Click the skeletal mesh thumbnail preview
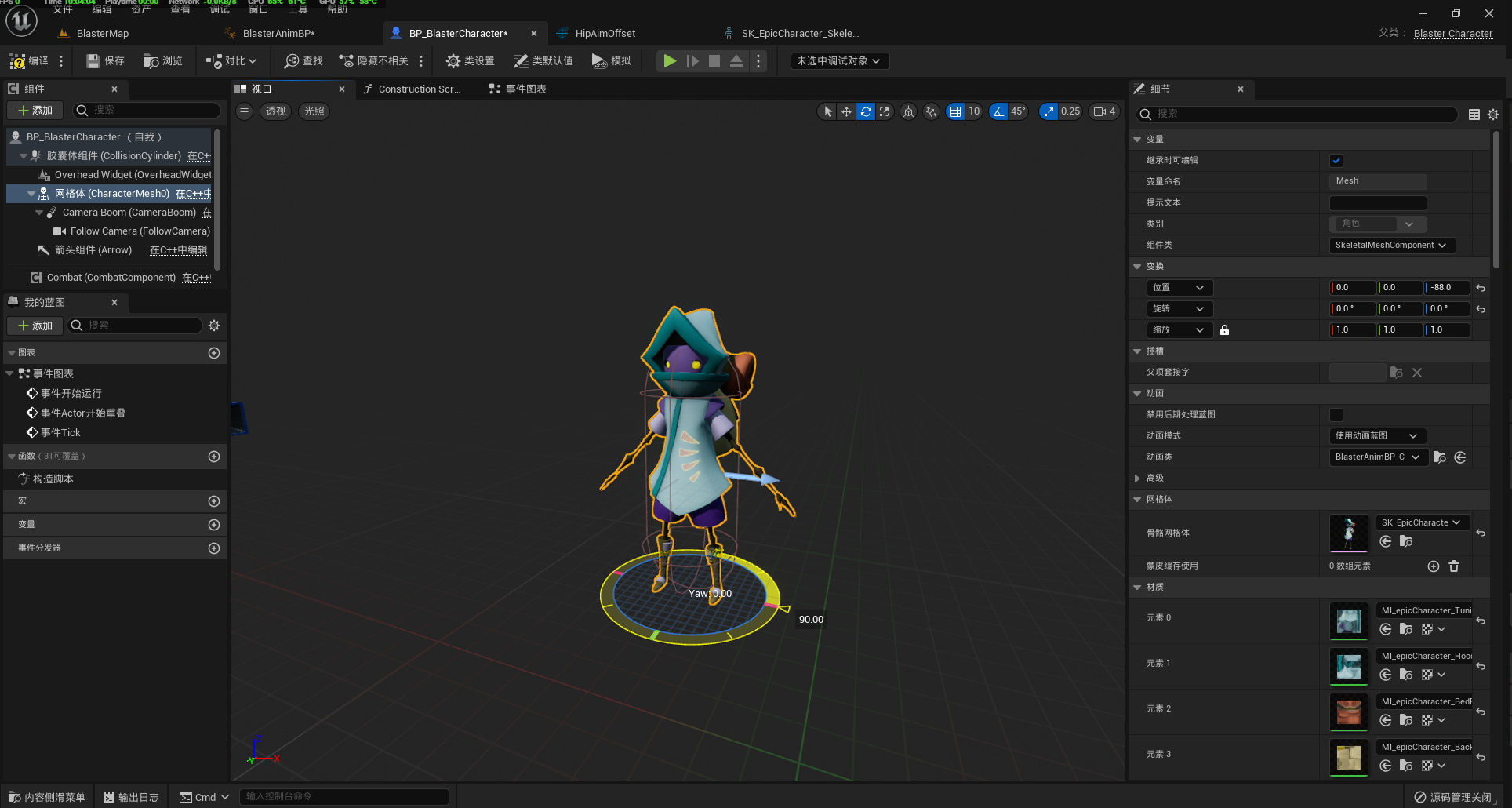 (1349, 533)
